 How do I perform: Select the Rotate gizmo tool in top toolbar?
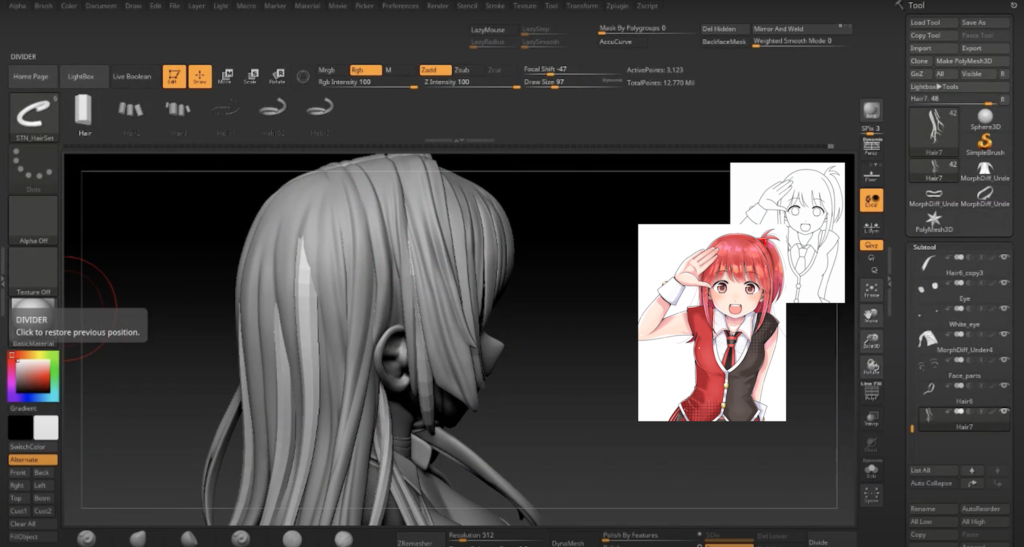pyautogui.click(x=277, y=76)
